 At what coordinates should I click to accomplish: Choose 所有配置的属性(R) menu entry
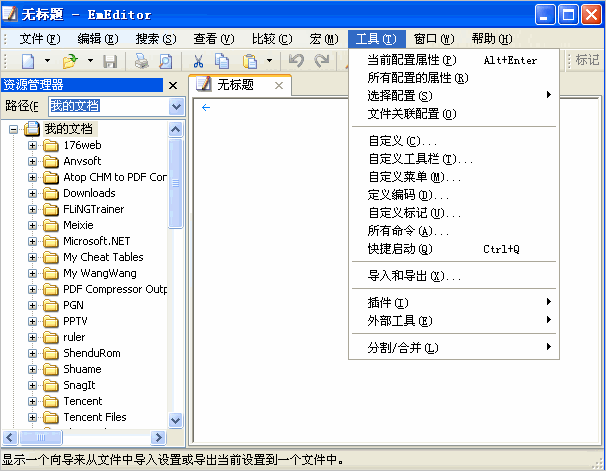point(454,78)
